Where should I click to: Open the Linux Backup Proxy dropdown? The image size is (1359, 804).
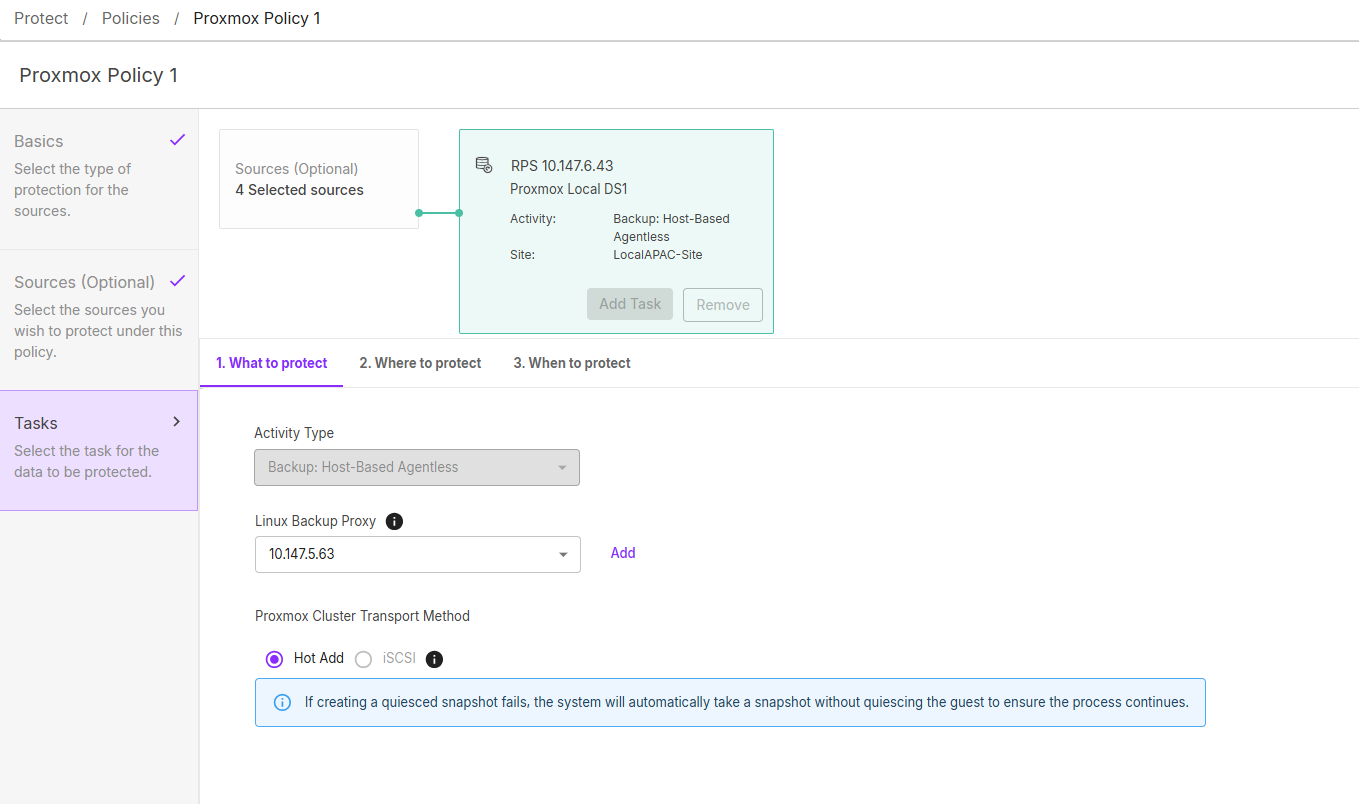418,554
